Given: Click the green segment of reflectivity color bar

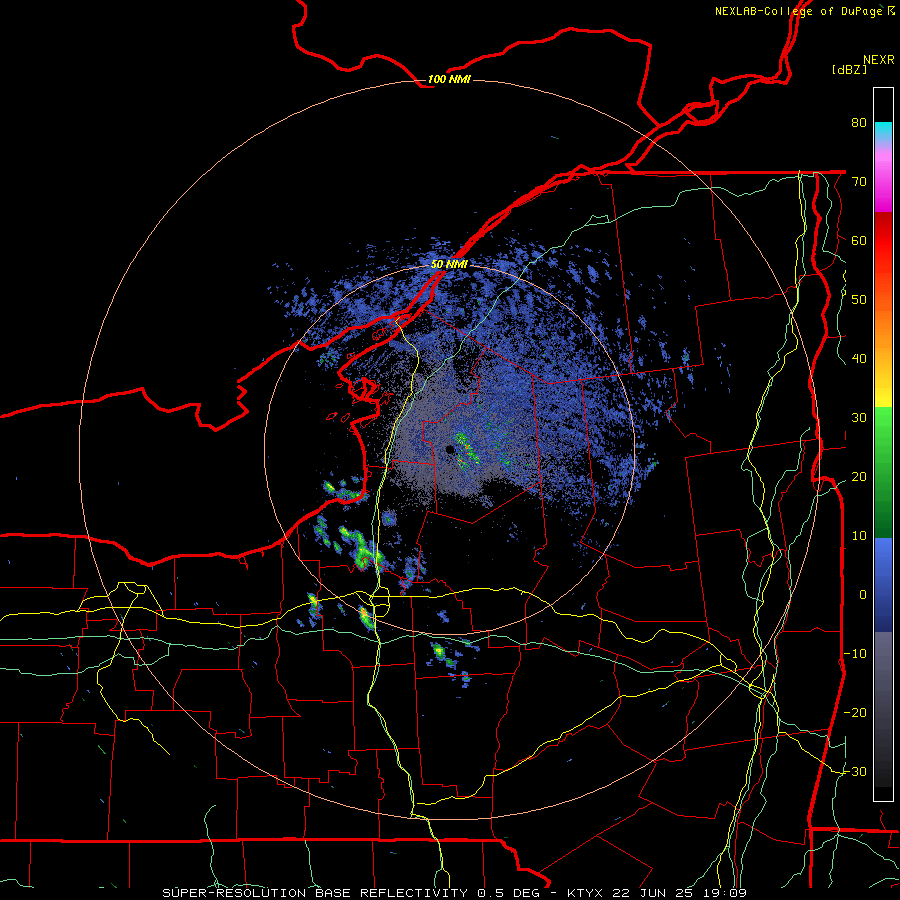Looking at the screenshot, I should point(883,472).
